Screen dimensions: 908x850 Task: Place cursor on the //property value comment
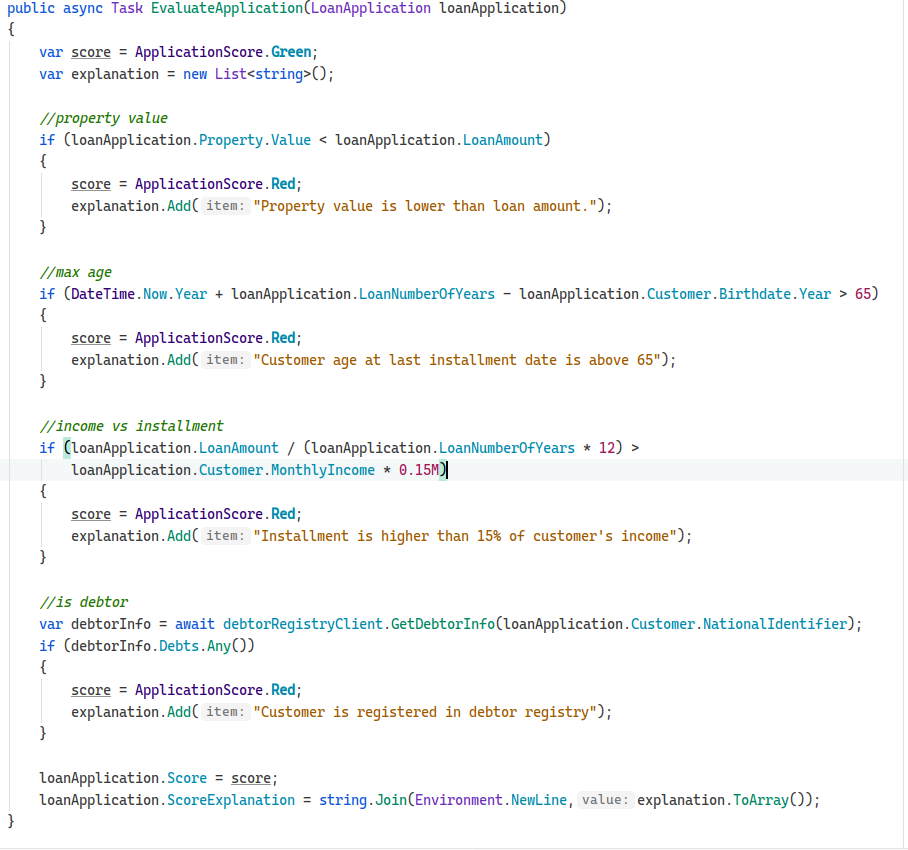tap(103, 118)
